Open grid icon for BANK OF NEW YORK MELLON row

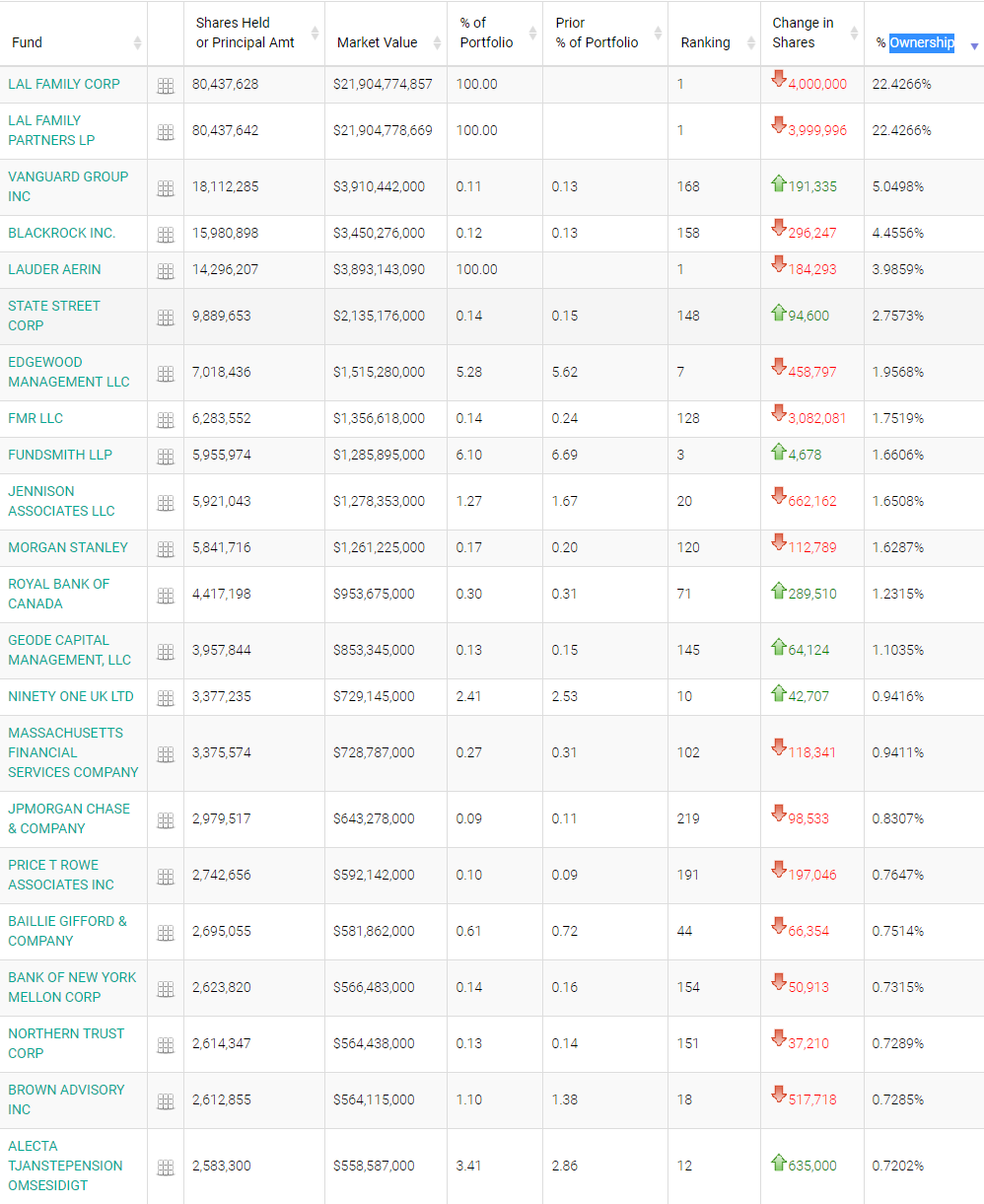166,989
